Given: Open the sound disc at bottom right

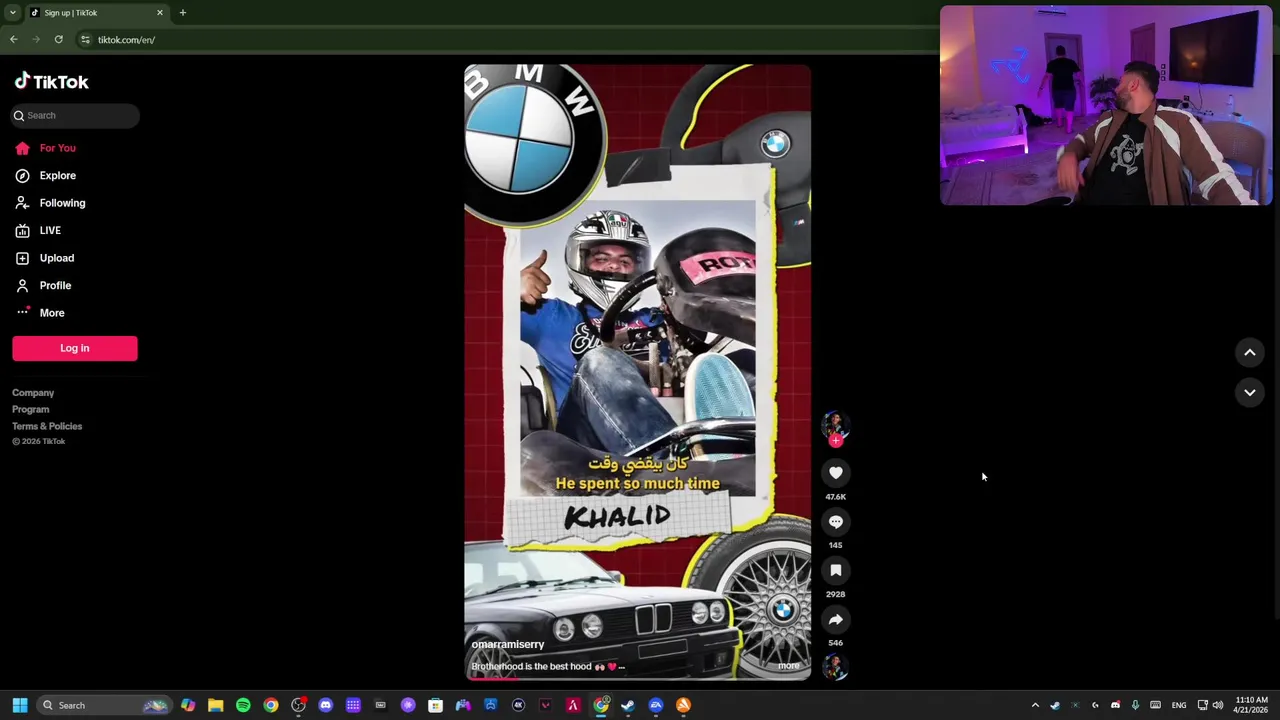Looking at the screenshot, I should coord(835,668).
